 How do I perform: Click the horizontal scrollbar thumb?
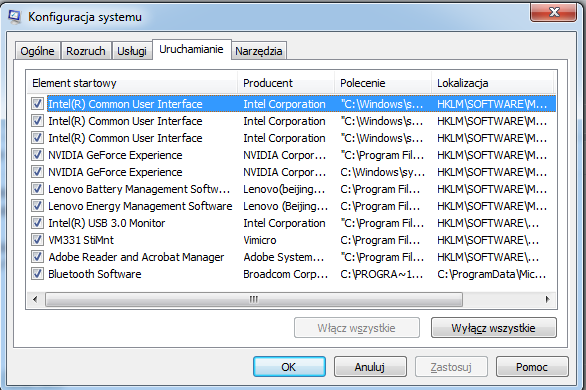(254, 299)
